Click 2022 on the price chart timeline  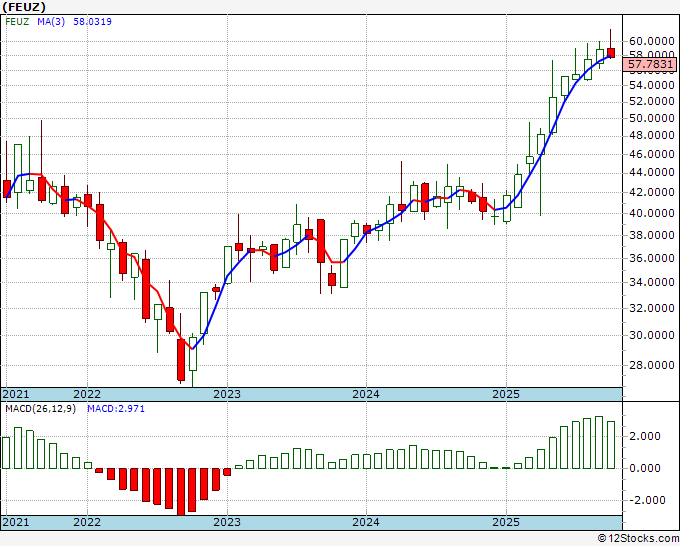87,394
